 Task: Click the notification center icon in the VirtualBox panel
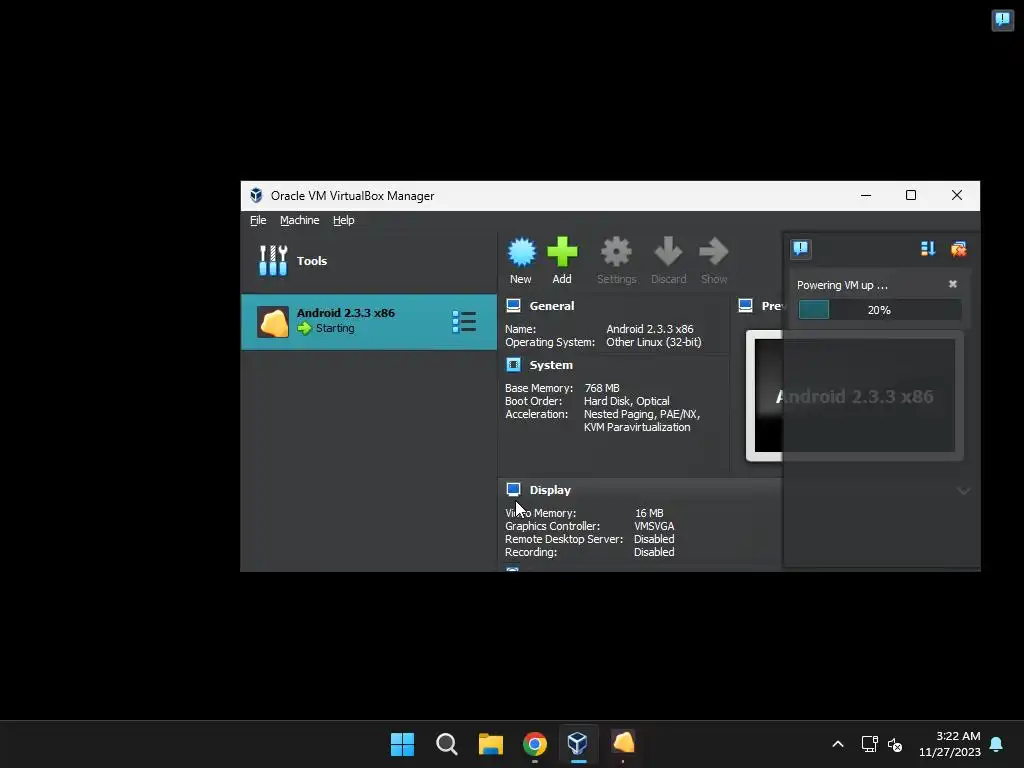[801, 249]
